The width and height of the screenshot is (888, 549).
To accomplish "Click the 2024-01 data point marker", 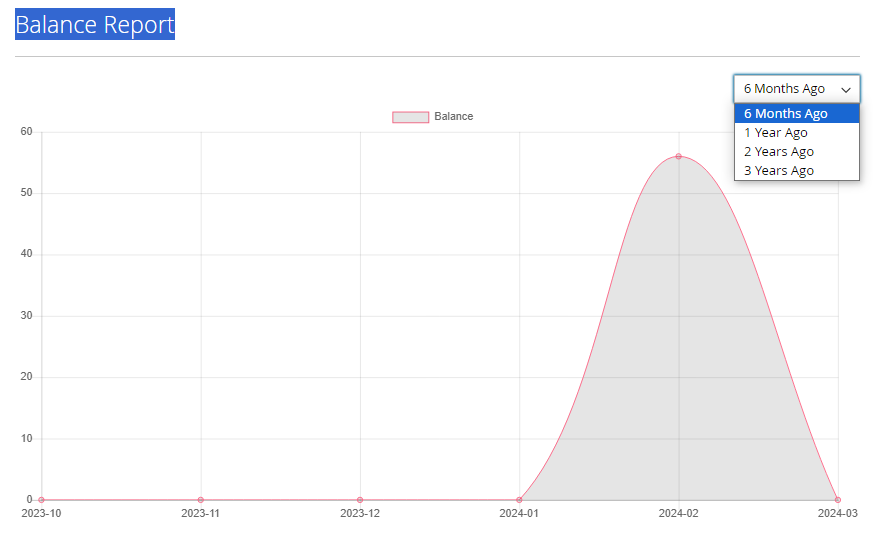I will pos(519,499).
